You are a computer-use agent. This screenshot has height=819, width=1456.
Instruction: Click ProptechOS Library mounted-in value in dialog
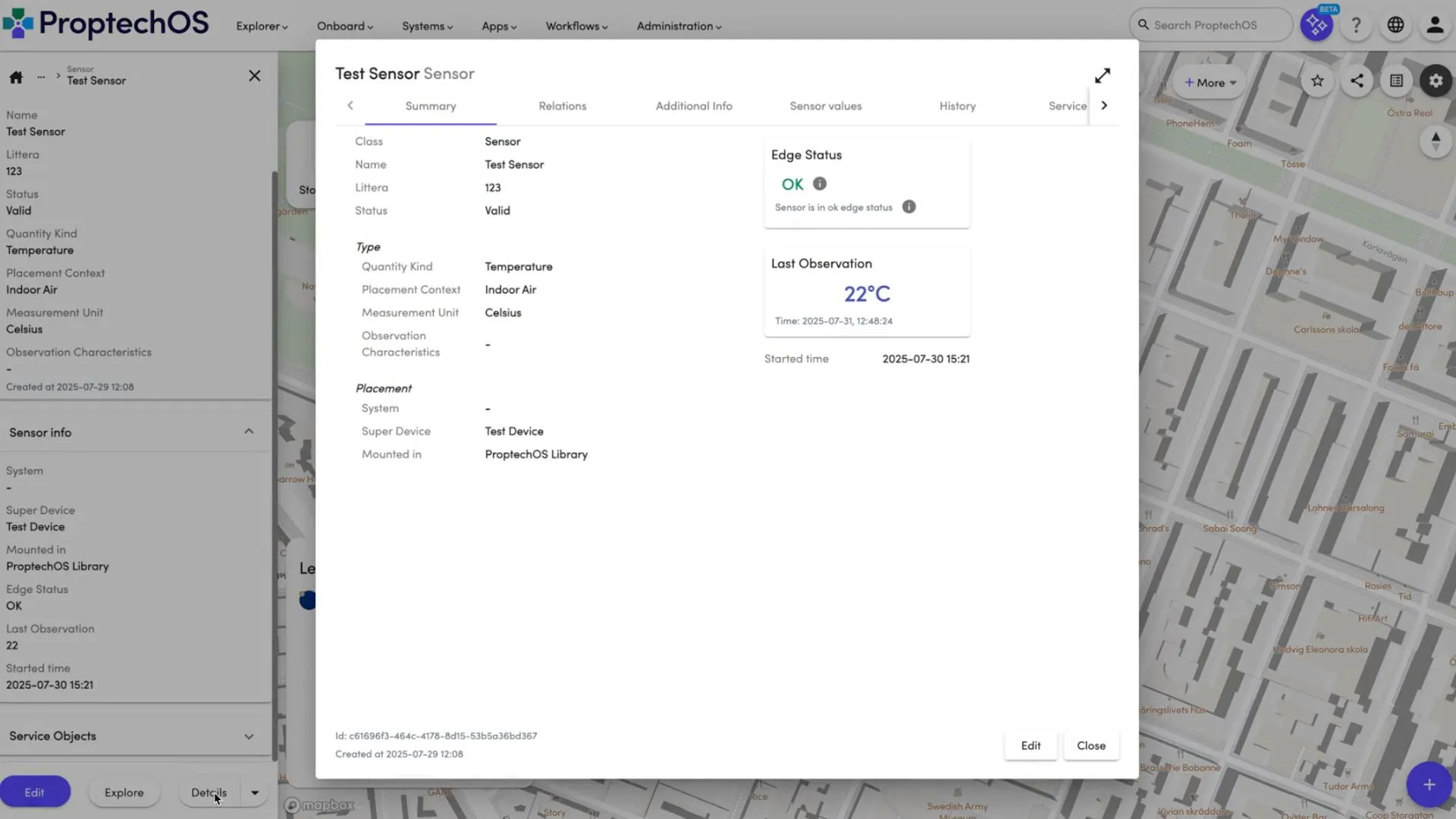pos(536,454)
